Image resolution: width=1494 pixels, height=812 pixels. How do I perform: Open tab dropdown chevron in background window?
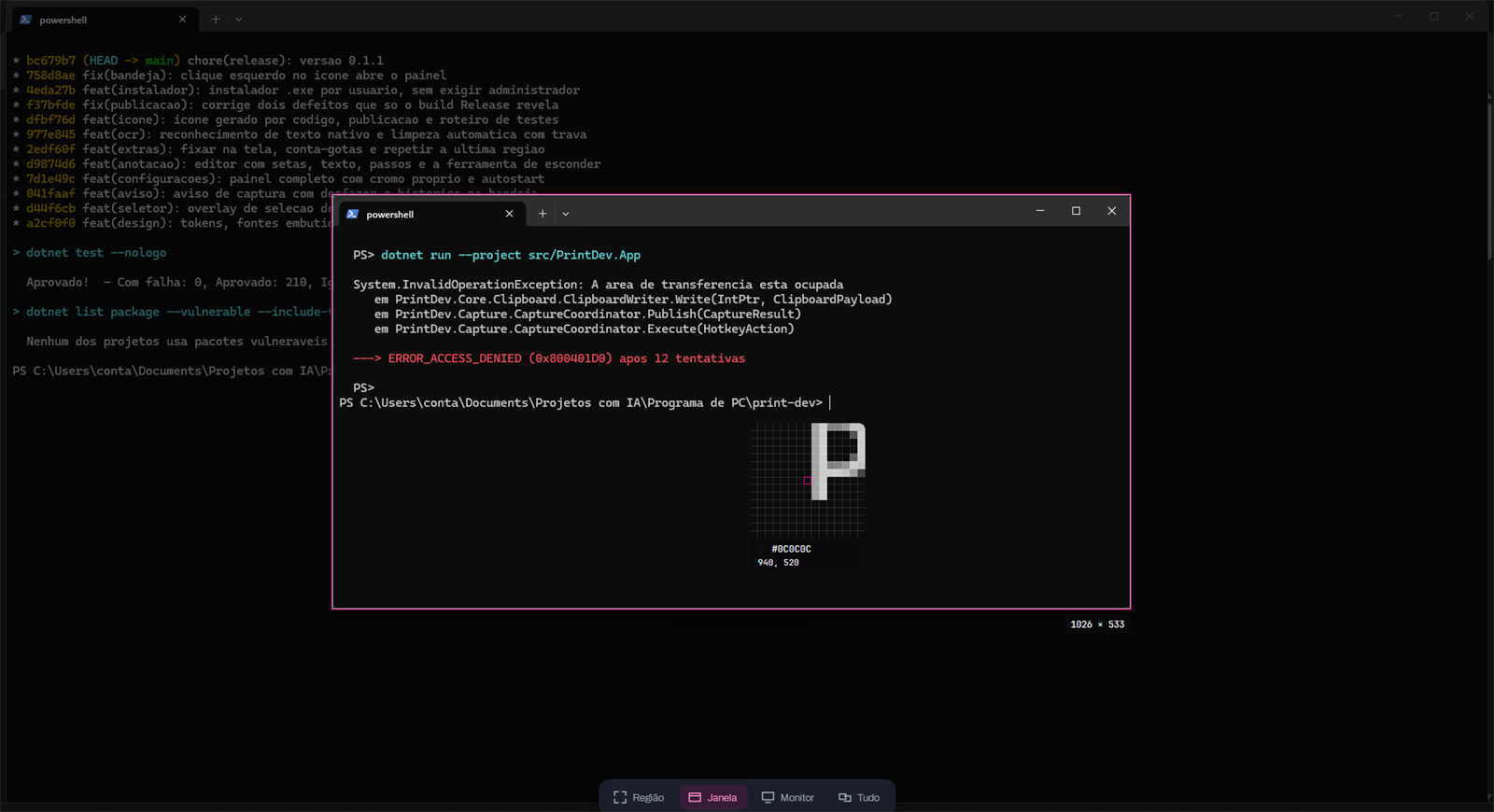(x=239, y=19)
